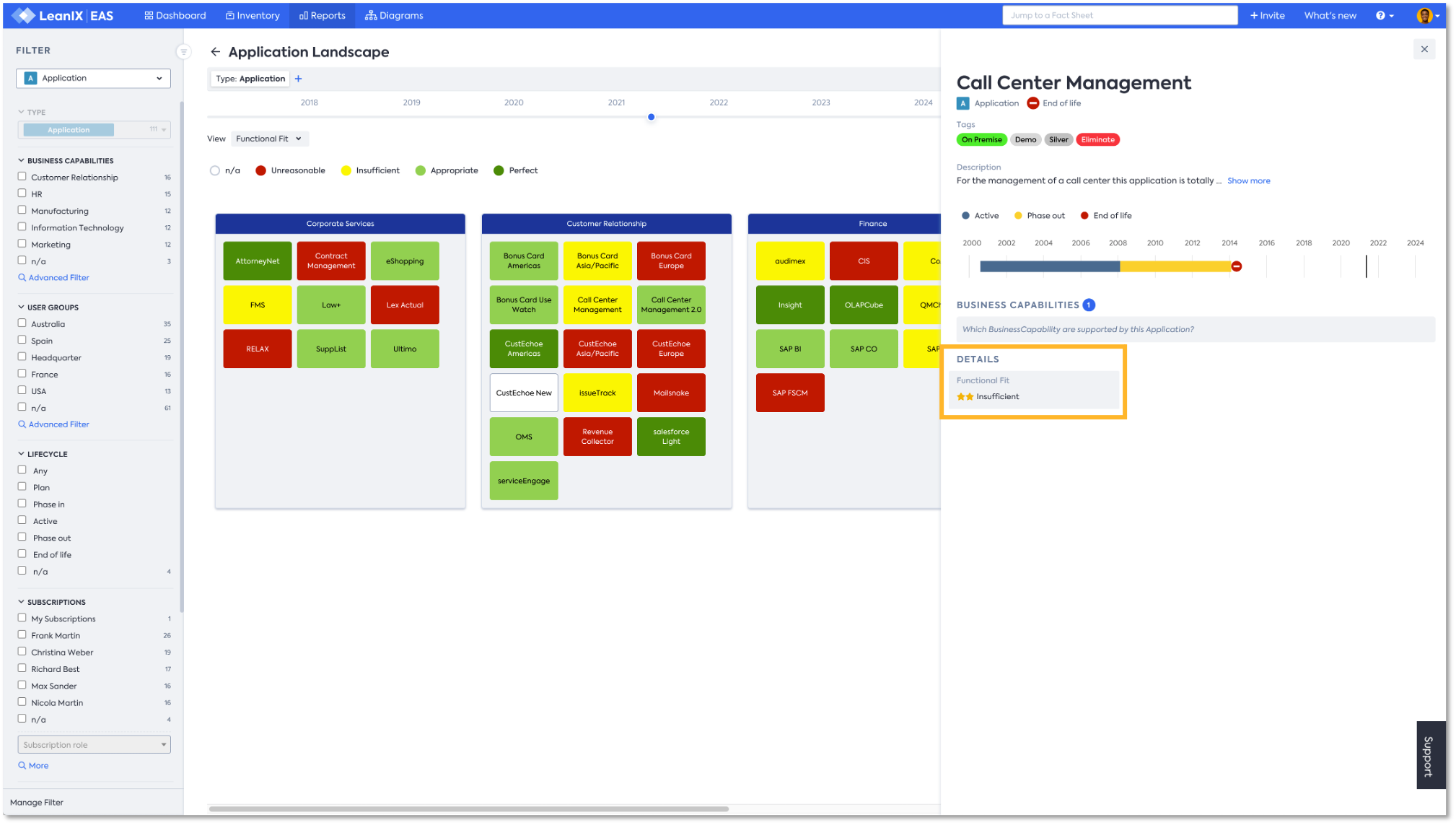Image resolution: width=1456 pixels, height=825 pixels.
Task: Expand the Subscription role combo box
Action: 94,744
